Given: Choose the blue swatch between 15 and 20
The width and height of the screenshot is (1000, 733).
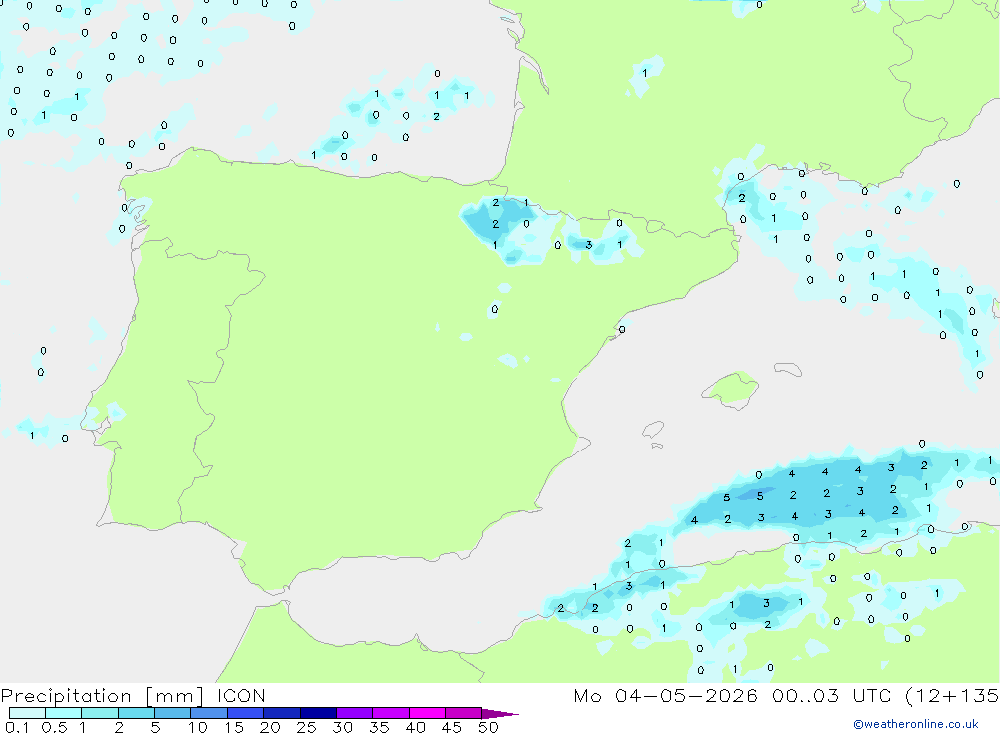Looking at the screenshot, I should tap(246, 713).
